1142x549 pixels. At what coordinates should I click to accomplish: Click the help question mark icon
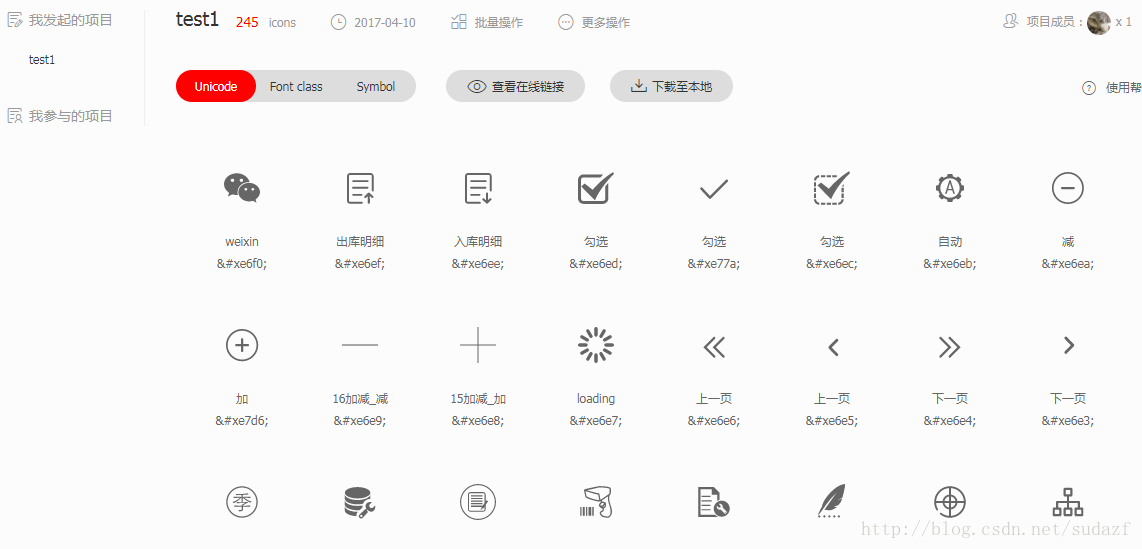click(1089, 88)
